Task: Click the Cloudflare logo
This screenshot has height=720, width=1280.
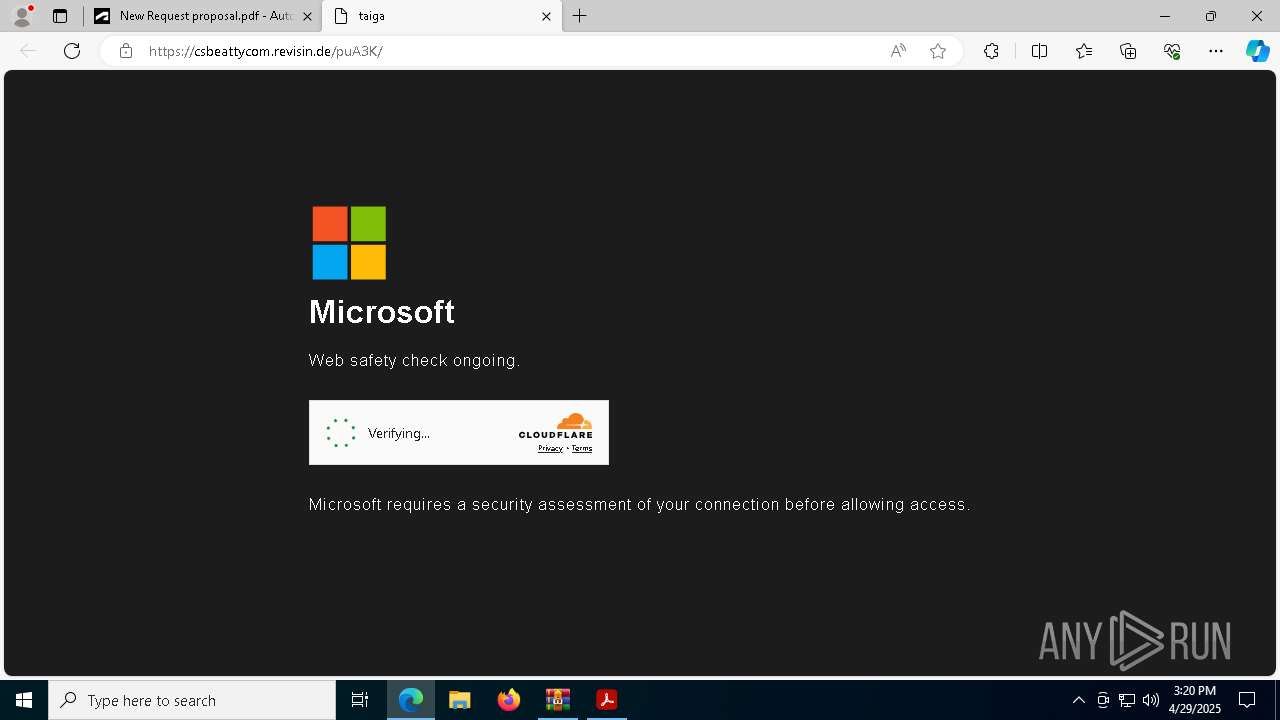Action: tap(556, 426)
